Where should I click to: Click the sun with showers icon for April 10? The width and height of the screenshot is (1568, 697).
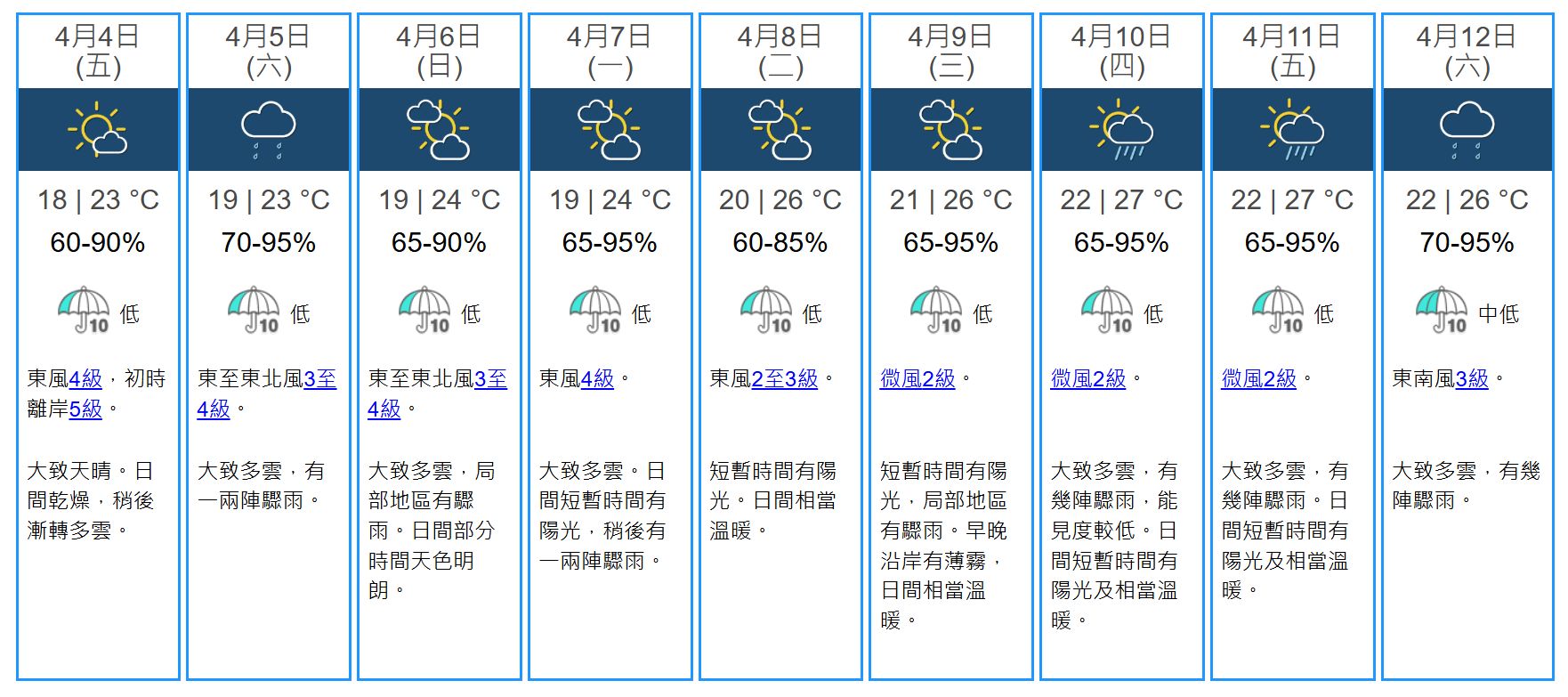(x=1121, y=130)
